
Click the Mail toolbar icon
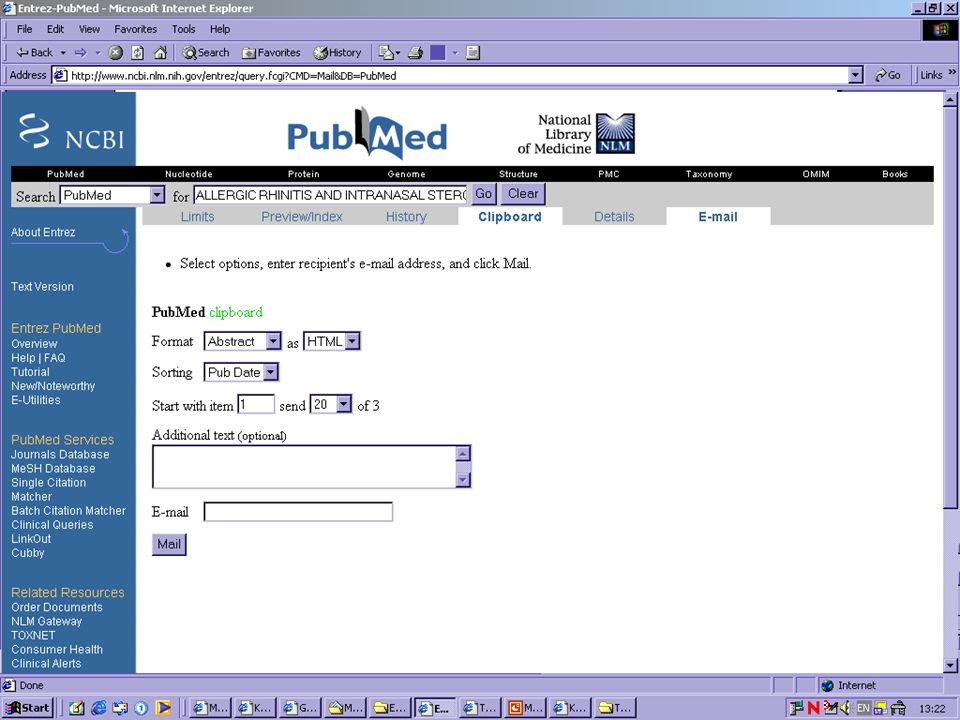tap(385, 53)
